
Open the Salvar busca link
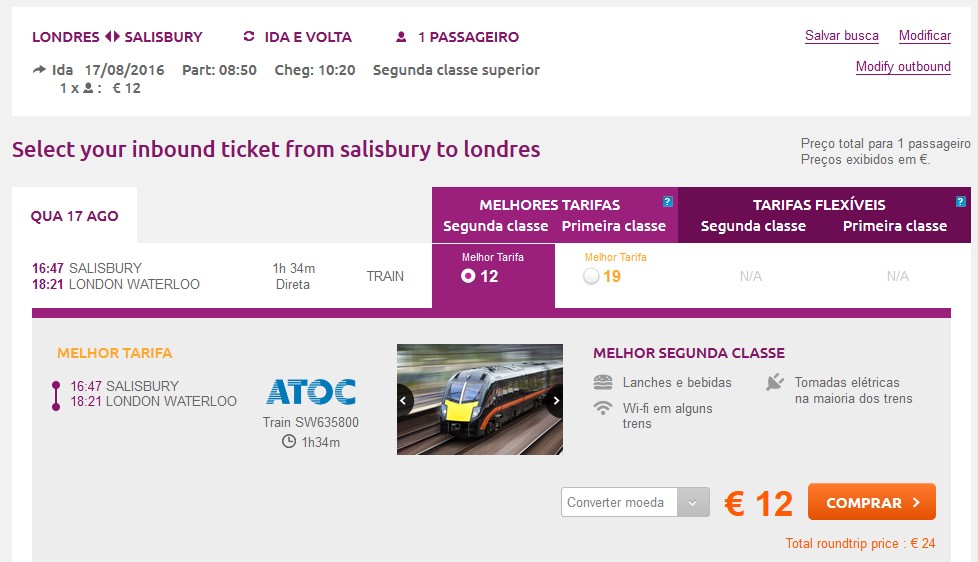pos(842,36)
